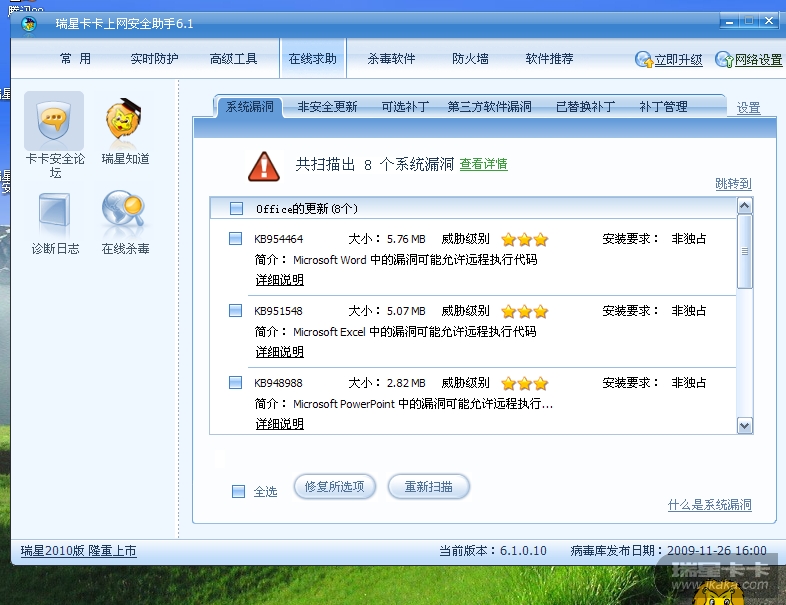This screenshot has width=786, height=605.
Task: Click the red warning triangle icon
Action: point(264,166)
